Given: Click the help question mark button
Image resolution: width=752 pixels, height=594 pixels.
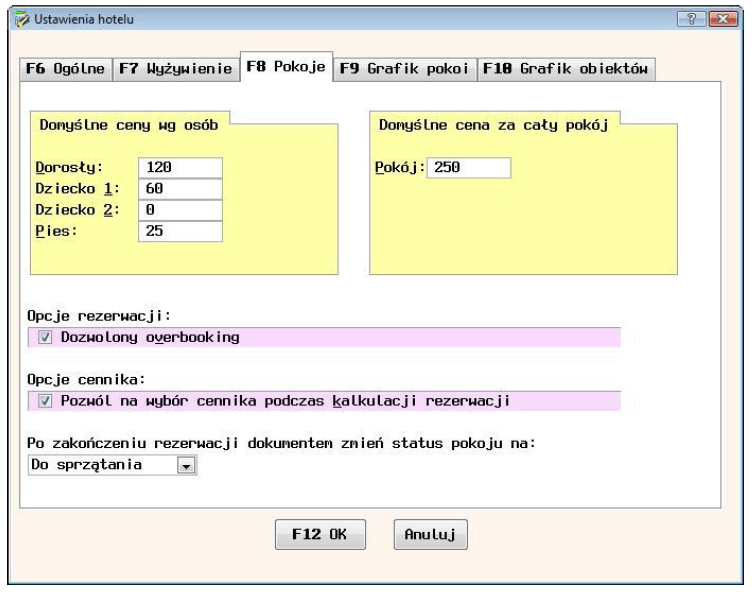Looking at the screenshot, I should [691, 19].
